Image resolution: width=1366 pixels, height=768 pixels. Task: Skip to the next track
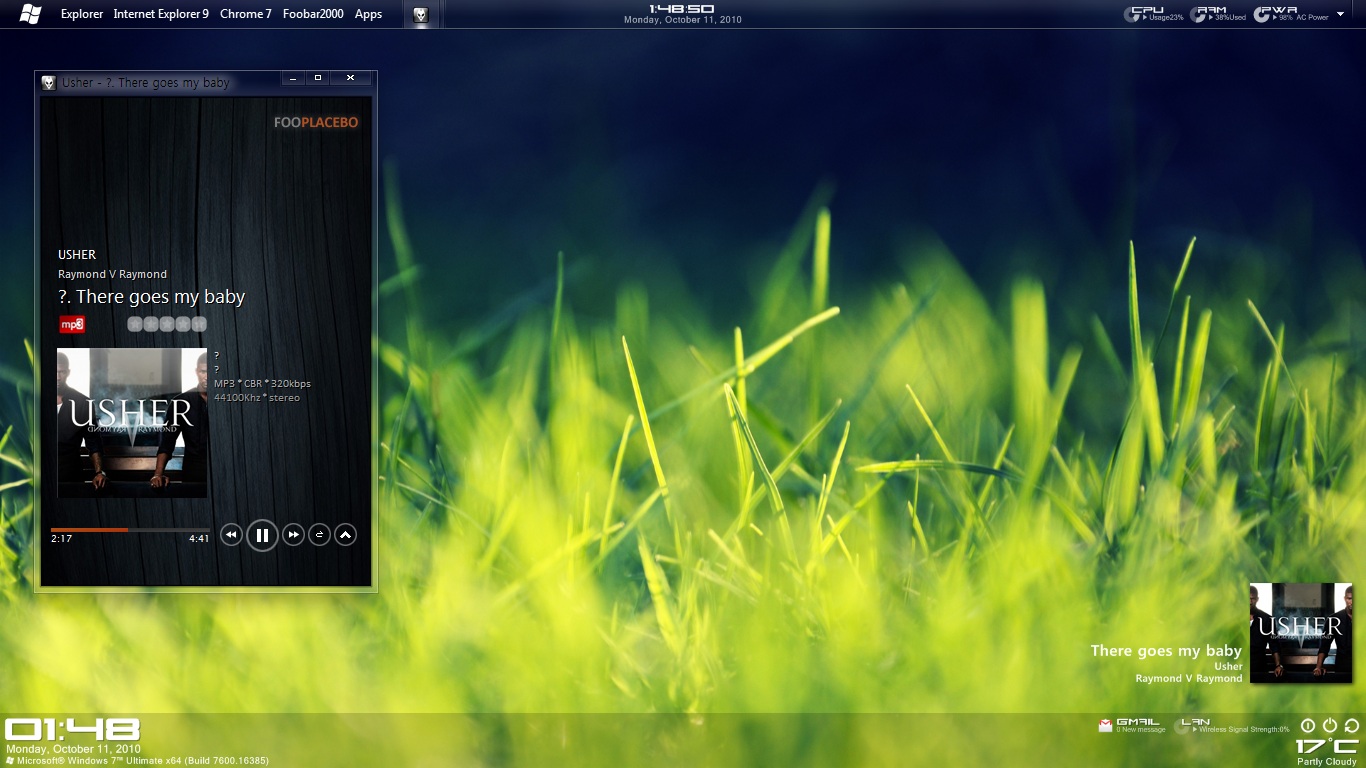[x=293, y=535]
